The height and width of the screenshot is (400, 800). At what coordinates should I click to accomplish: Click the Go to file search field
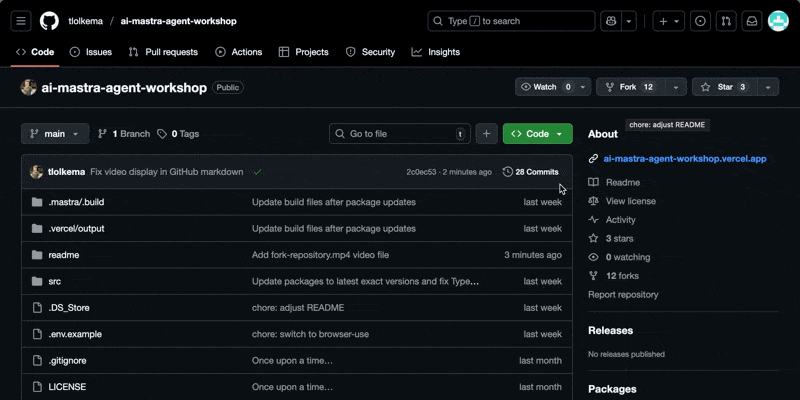(x=400, y=134)
